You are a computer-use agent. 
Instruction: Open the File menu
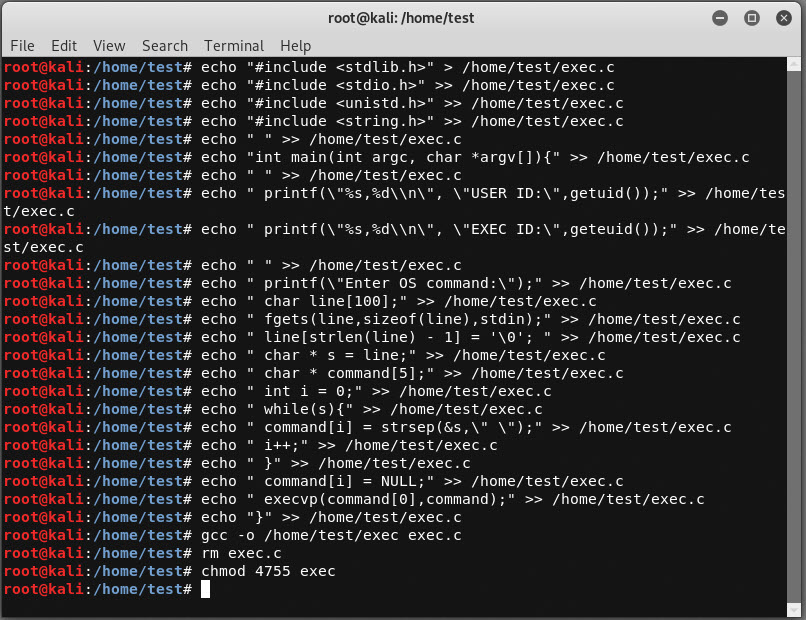tap(22, 46)
